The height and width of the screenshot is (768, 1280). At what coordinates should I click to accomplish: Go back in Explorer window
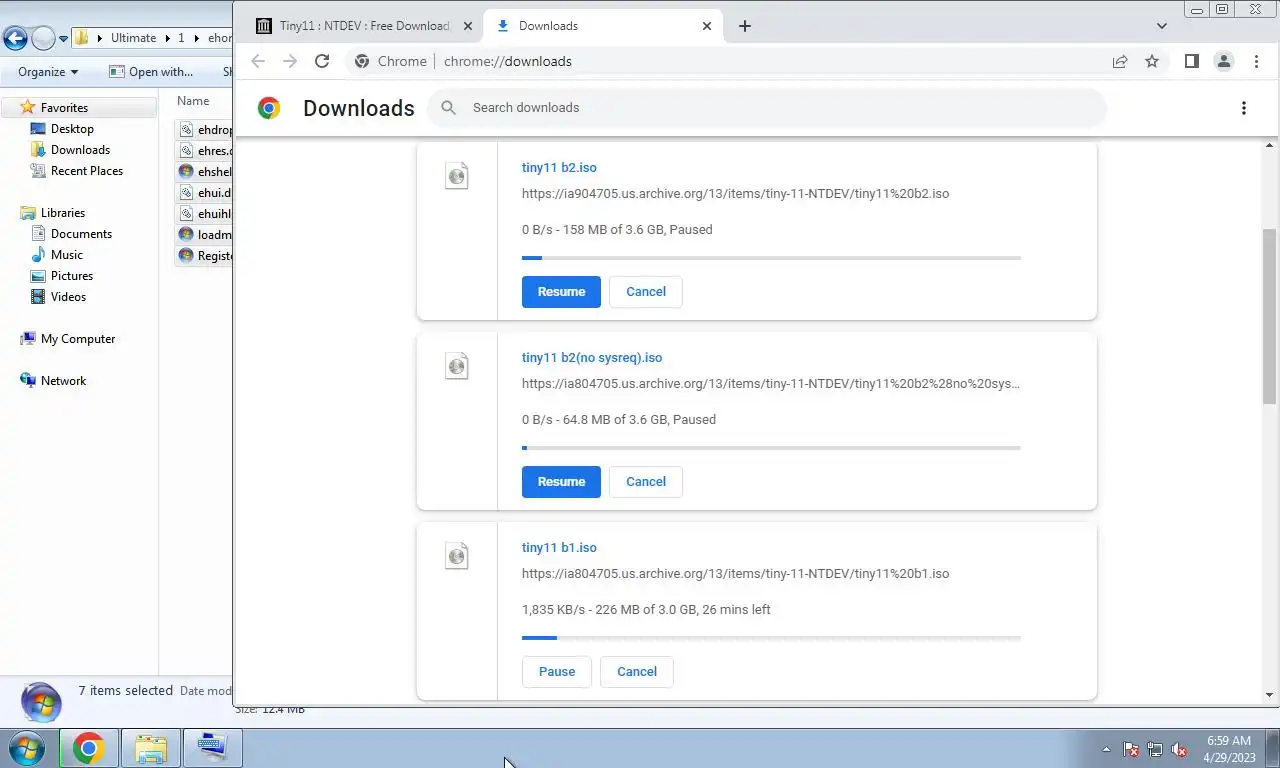pyautogui.click(x=15, y=38)
